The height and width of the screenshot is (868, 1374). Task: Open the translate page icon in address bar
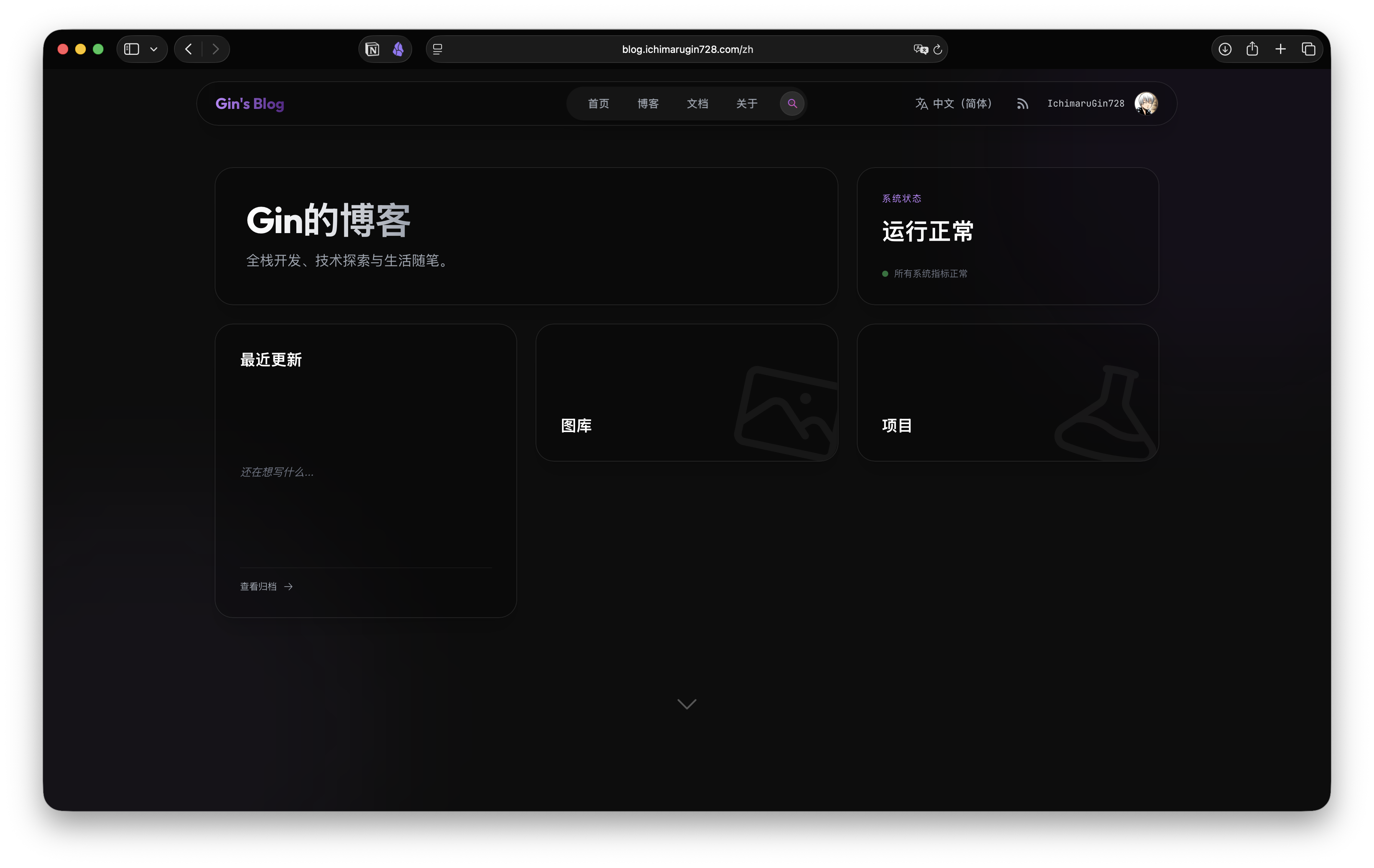[x=920, y=49]
